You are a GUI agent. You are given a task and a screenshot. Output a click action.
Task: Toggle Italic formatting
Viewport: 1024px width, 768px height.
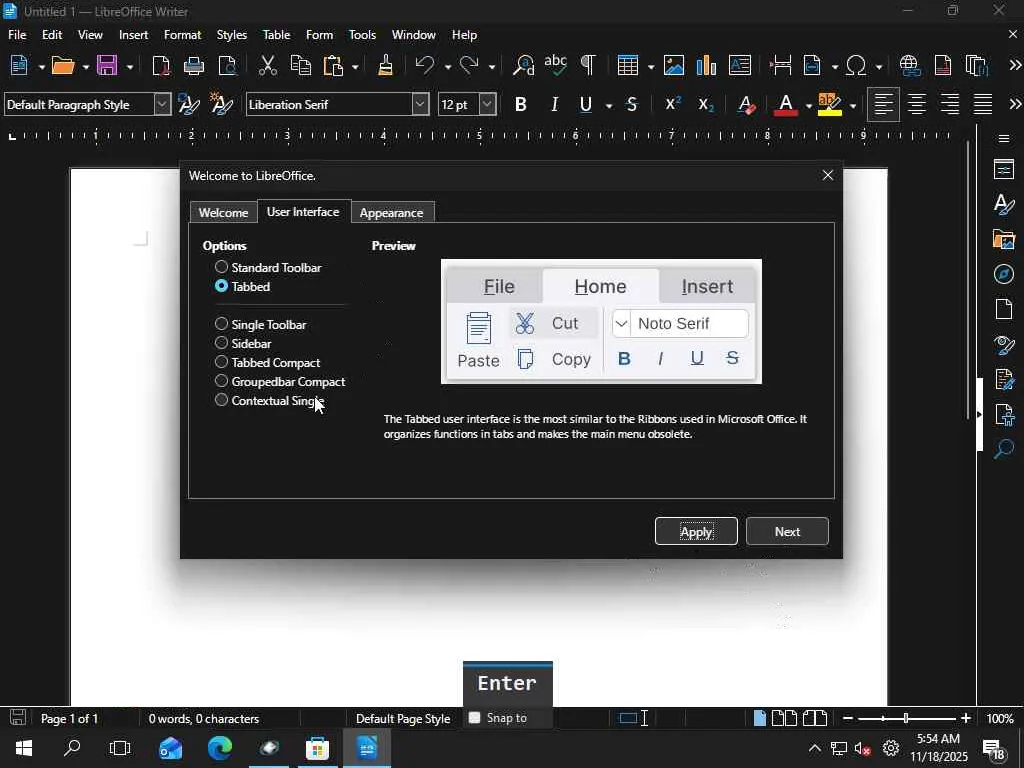[x=554, y=104]
